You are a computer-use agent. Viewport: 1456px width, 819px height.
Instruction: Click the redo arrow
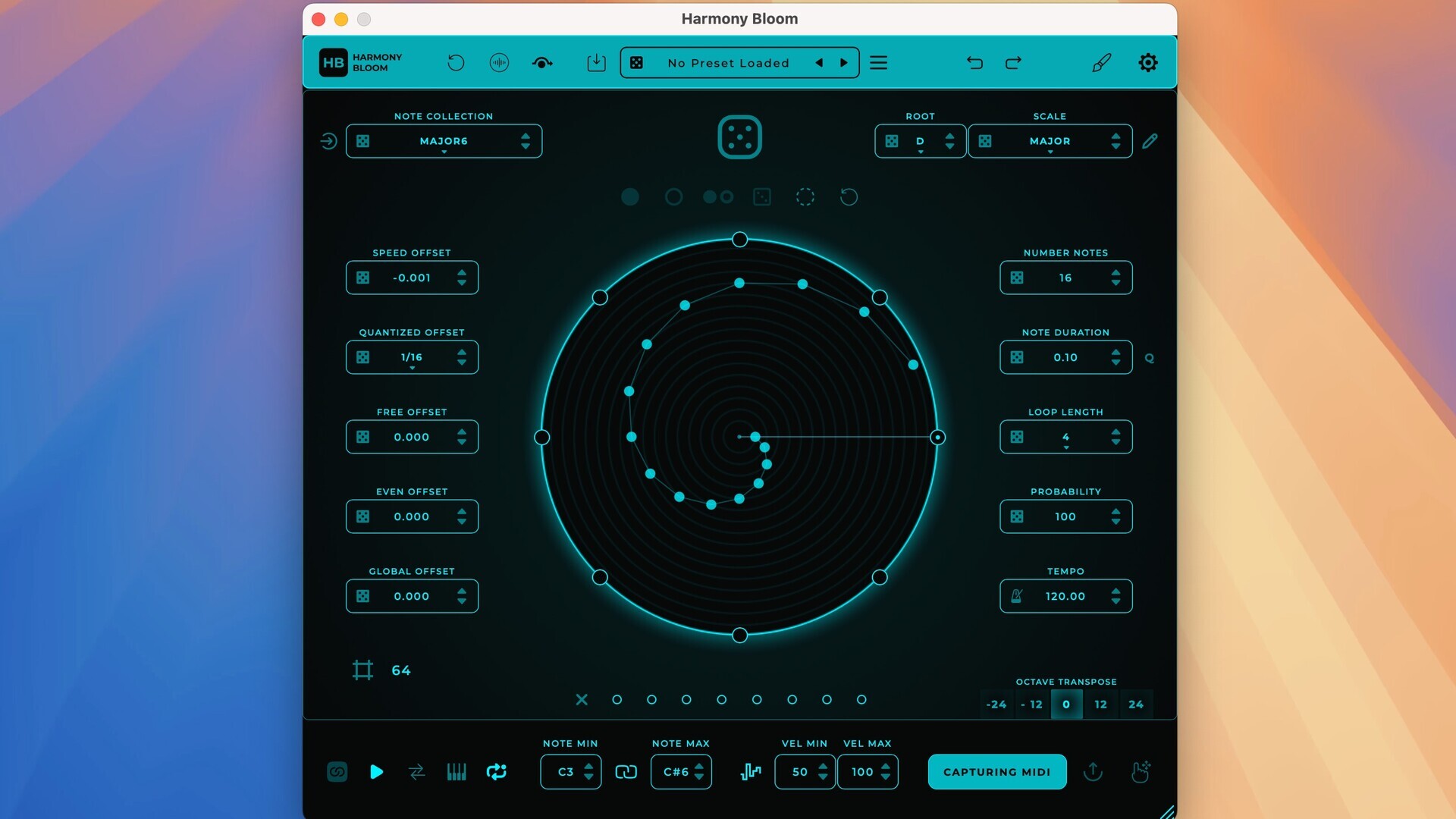pyautogui.click(x=1013, y=63)
